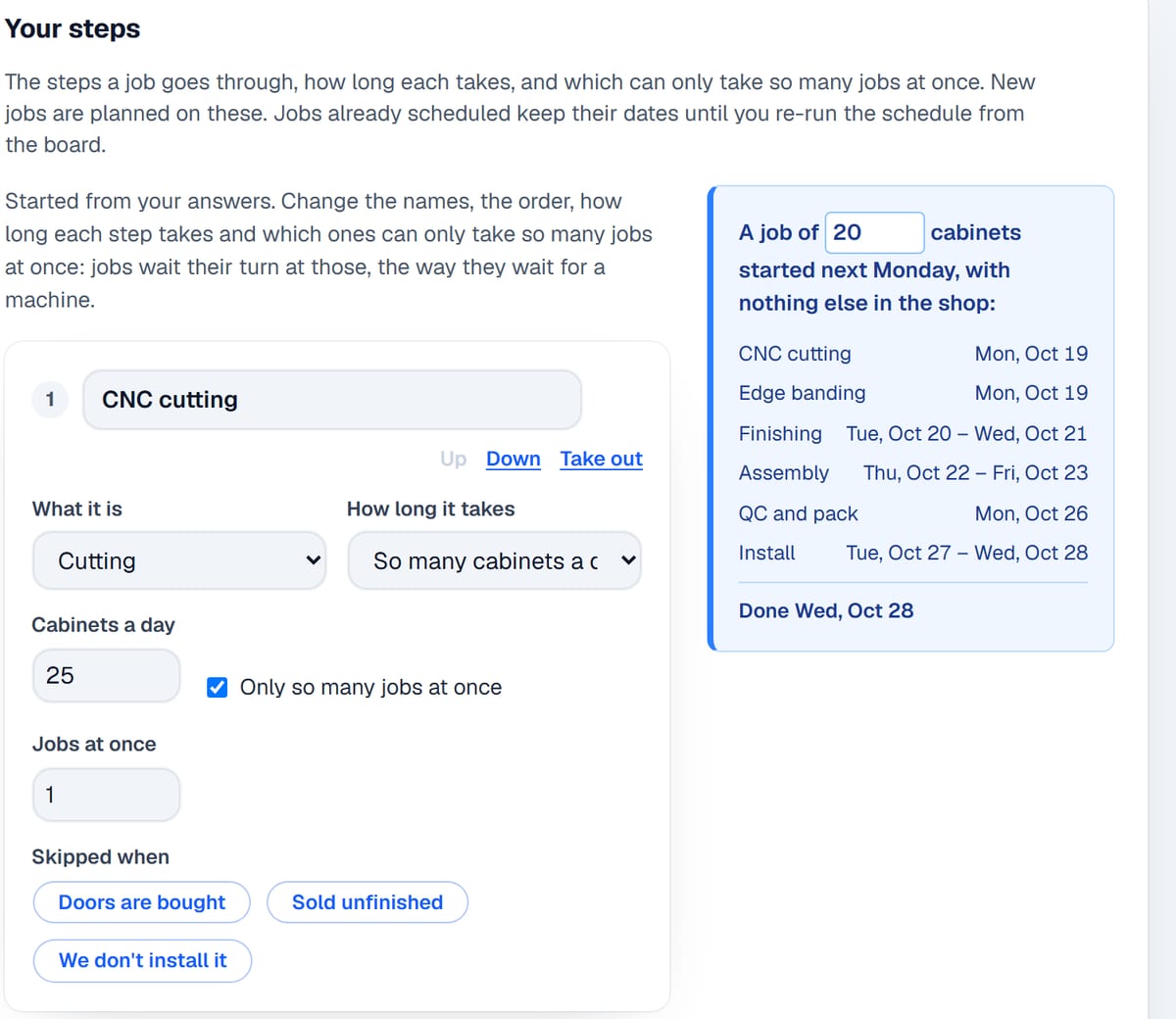Click the step number 1 badge
The image size is (1176, 1019).
[50, 400]
